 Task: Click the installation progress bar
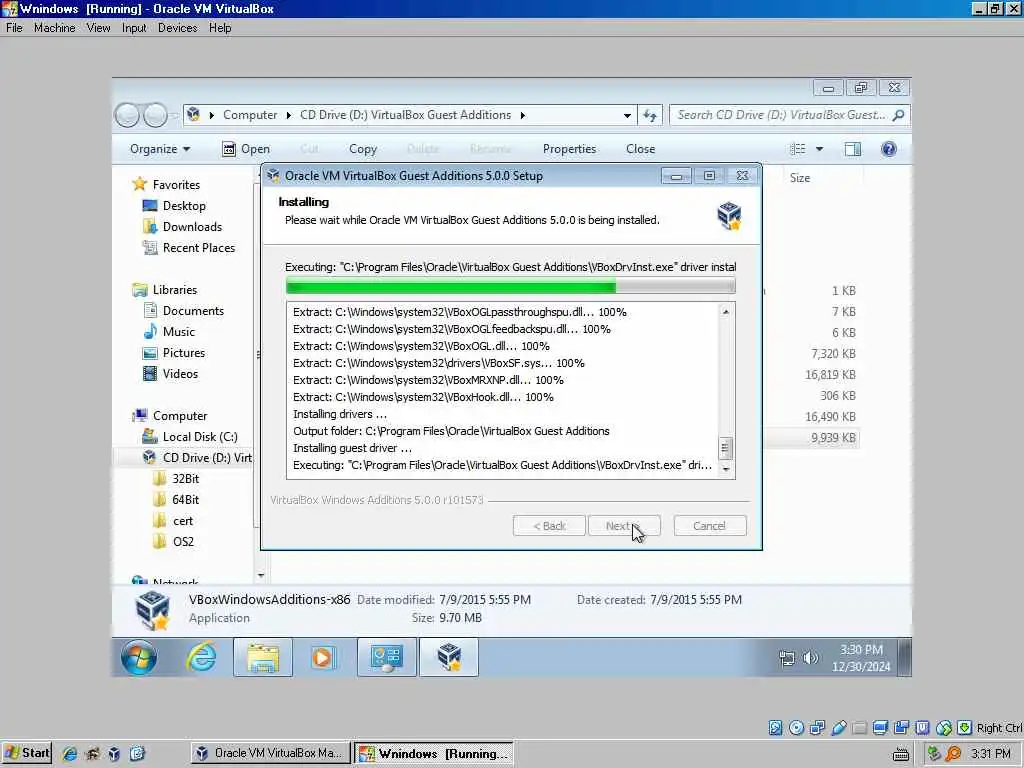[x=510, y=285]
